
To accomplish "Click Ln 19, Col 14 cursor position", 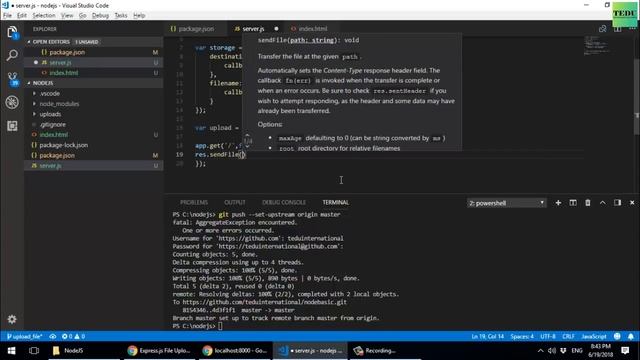I will click(x=487, y=336).
